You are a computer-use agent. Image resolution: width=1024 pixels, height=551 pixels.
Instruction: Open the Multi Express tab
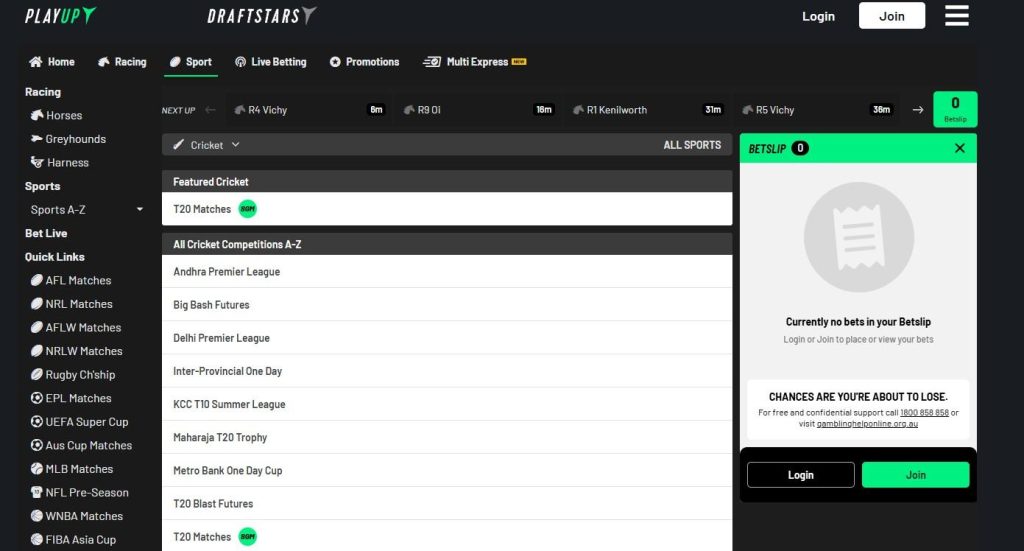(475, 62)
